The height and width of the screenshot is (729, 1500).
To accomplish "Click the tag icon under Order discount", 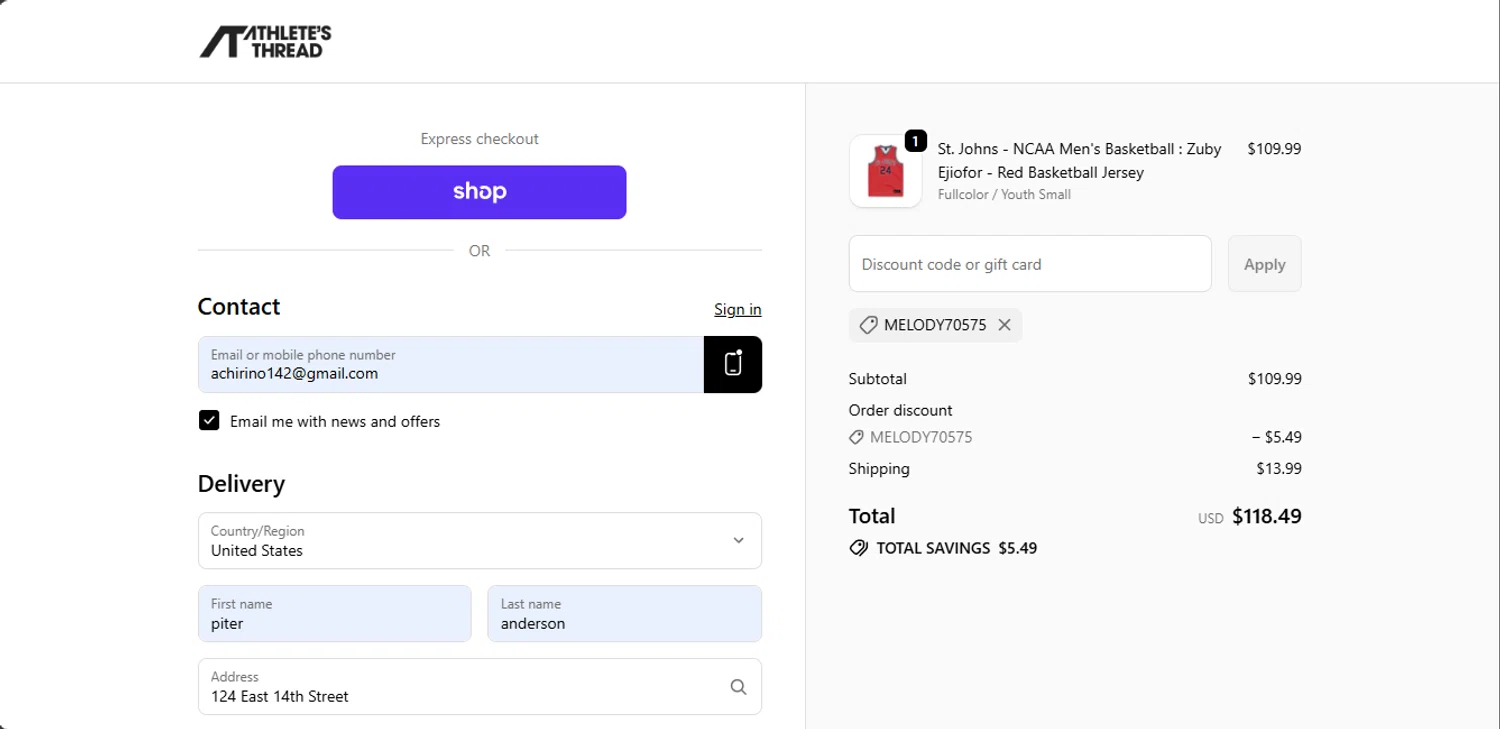I will click(x=856, y=437).
